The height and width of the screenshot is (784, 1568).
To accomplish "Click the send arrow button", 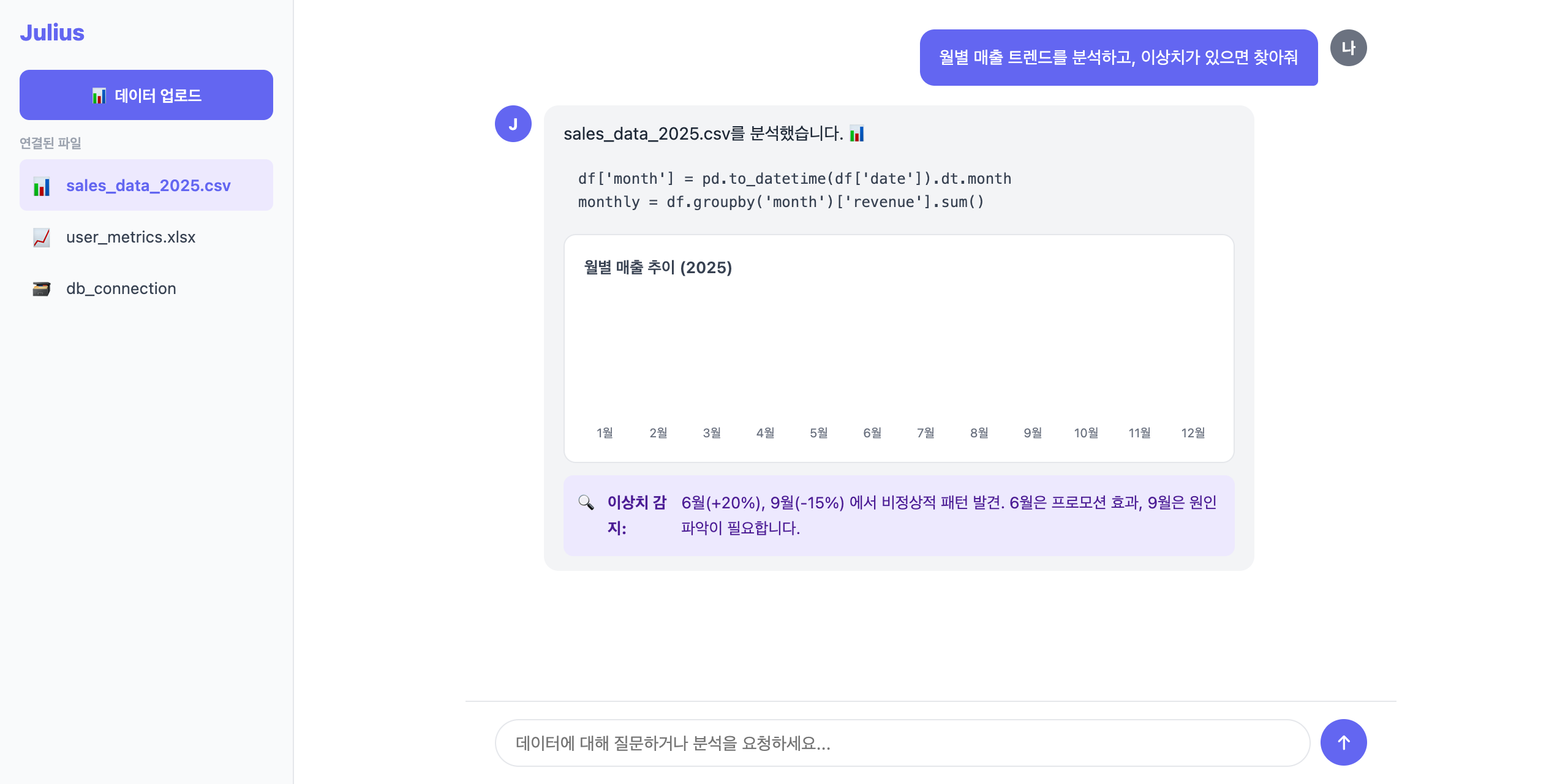I will pos(1343,742).
